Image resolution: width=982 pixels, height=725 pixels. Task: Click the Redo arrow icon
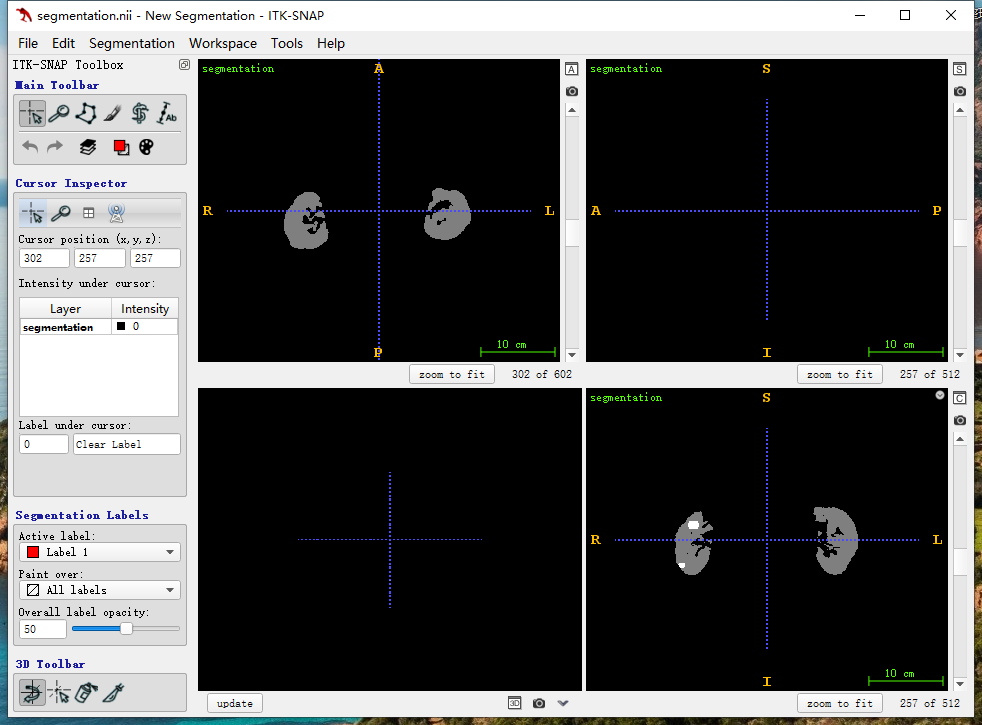[55, 147]
